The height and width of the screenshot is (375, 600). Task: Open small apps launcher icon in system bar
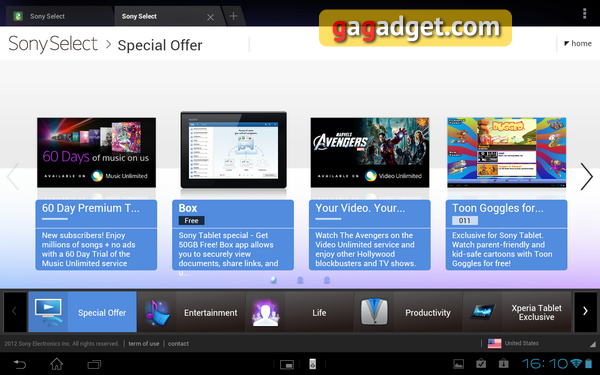(287, 364)
